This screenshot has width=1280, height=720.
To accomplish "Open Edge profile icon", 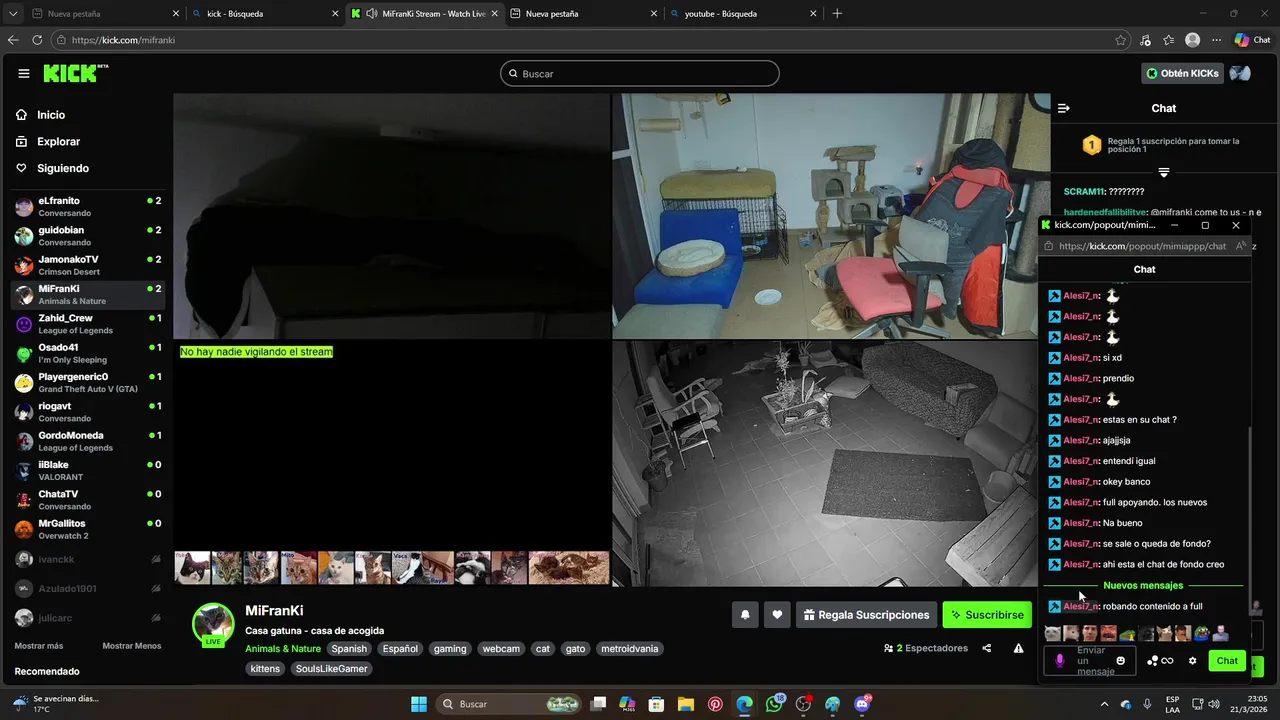I will tap(1192, 40).
